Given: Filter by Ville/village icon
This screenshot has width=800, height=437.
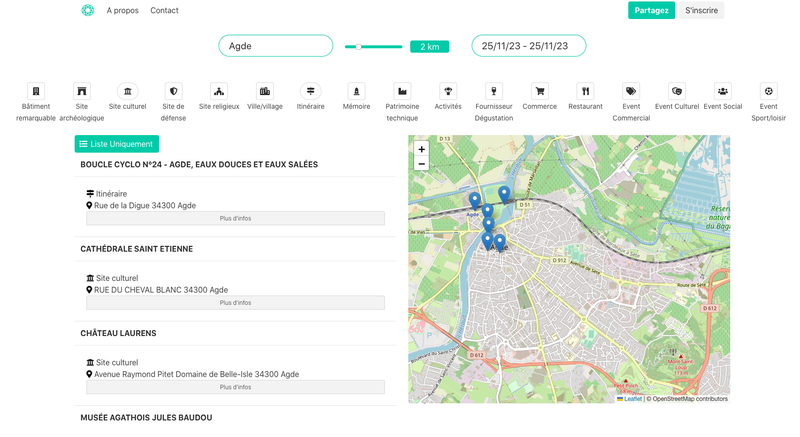Looking at the screenshot, I should pyautogui.click(x=265, y=91).
